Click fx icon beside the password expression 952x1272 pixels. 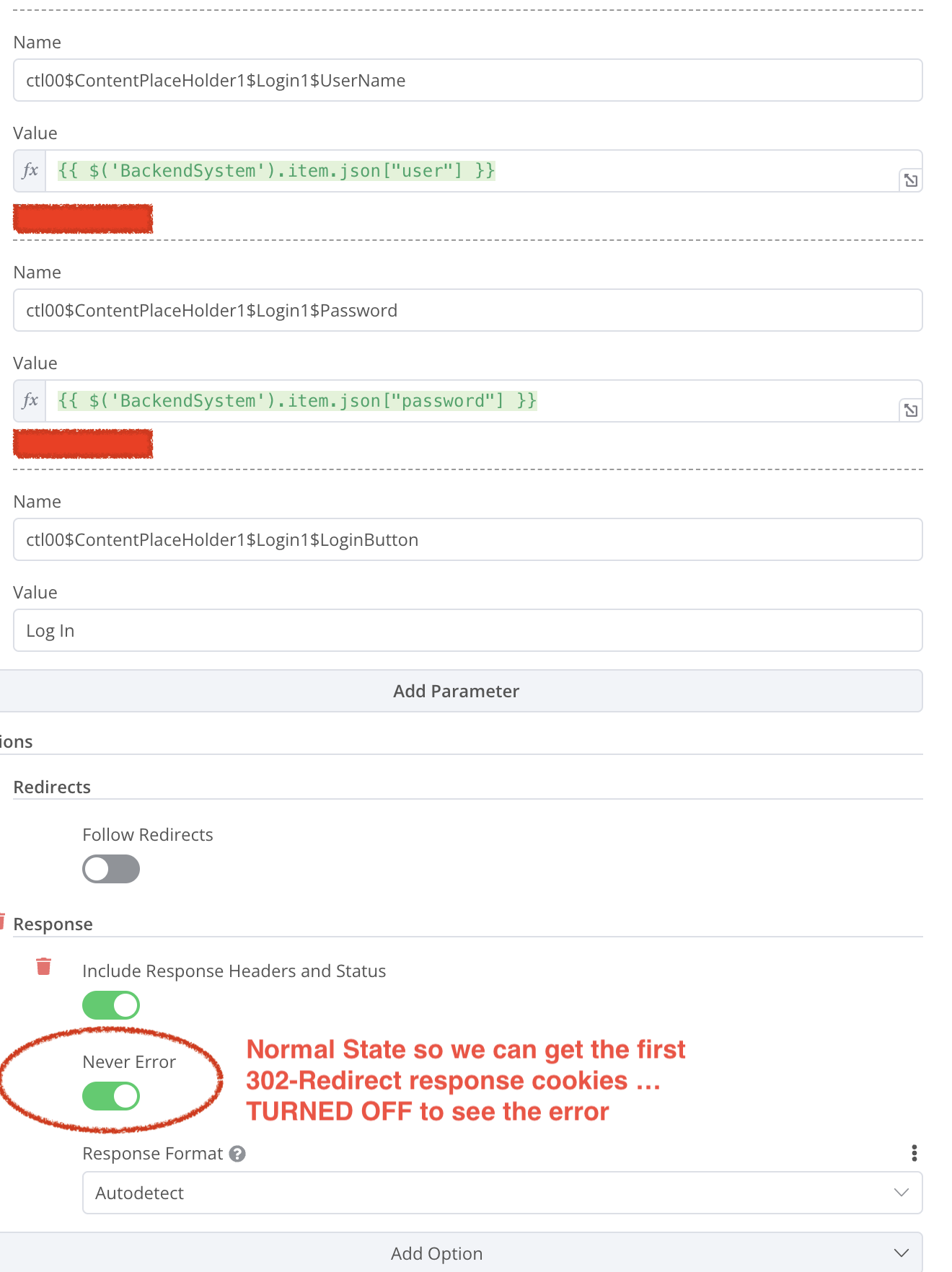(30, 401)
